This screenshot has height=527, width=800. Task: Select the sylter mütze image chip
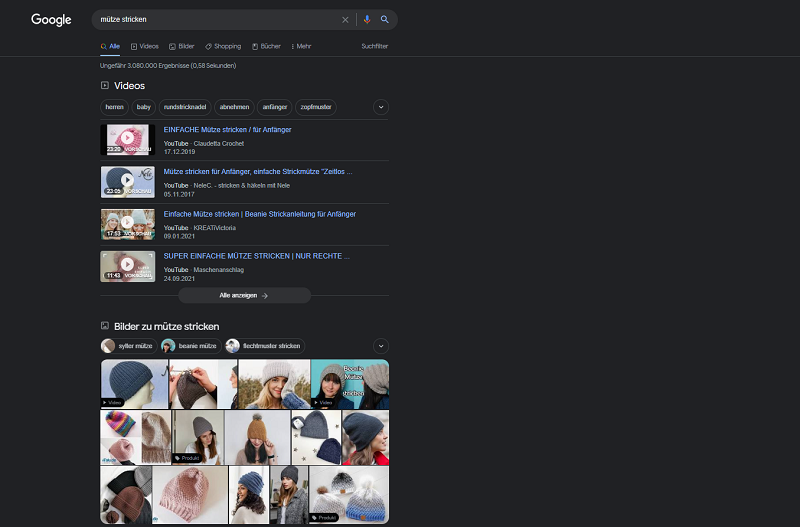coord(129,346)
